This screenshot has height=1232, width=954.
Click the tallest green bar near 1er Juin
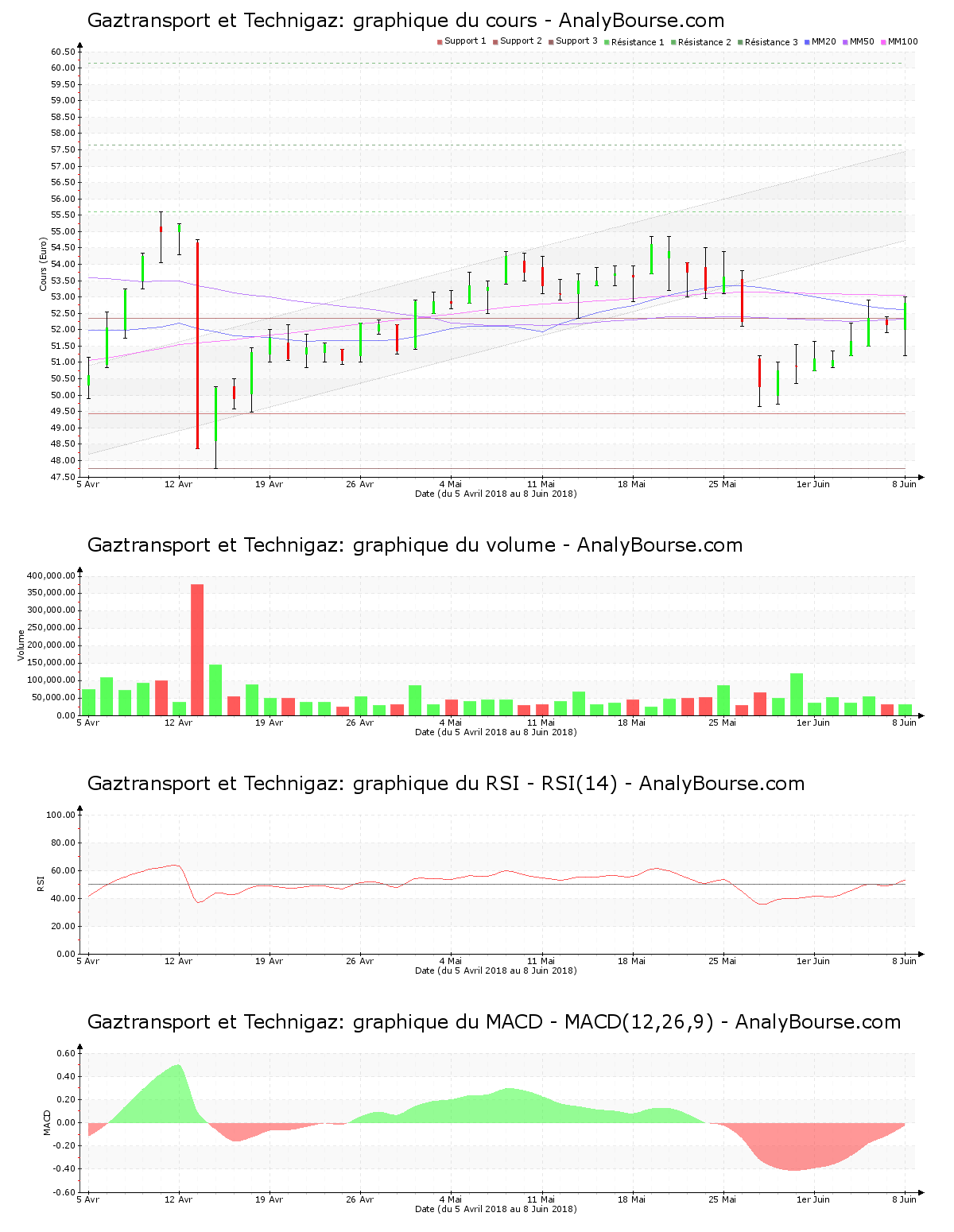(x=797, y=695)
